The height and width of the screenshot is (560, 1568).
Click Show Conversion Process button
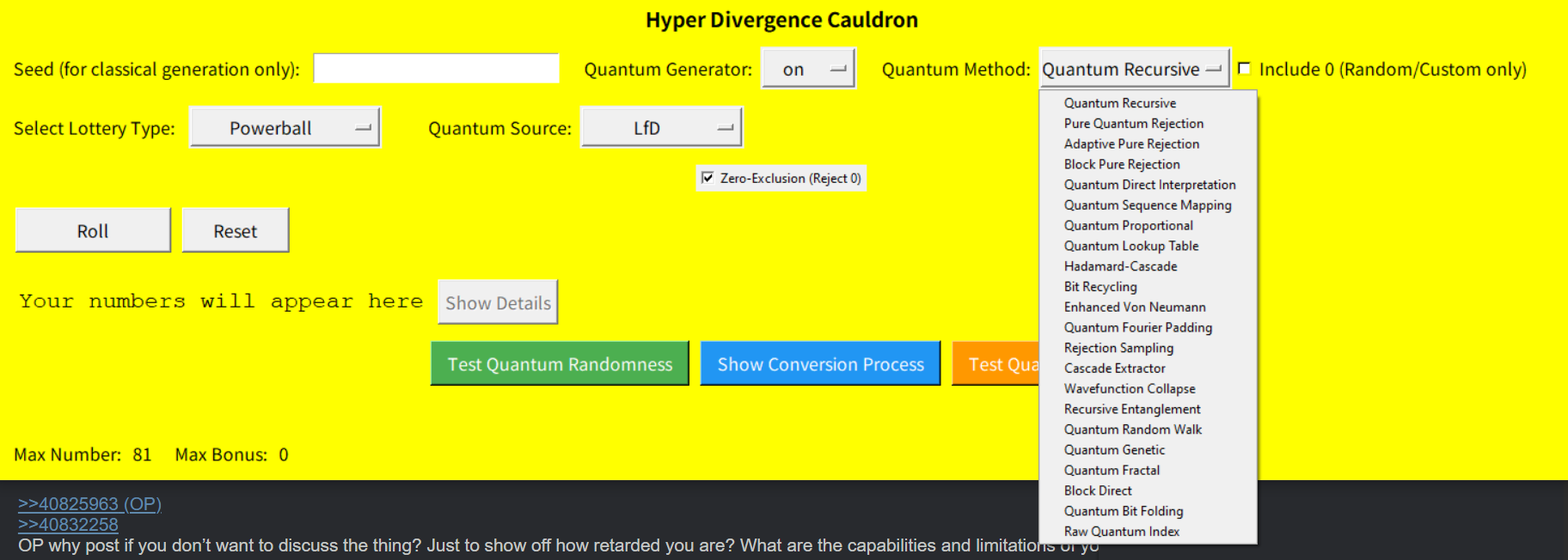820,363
